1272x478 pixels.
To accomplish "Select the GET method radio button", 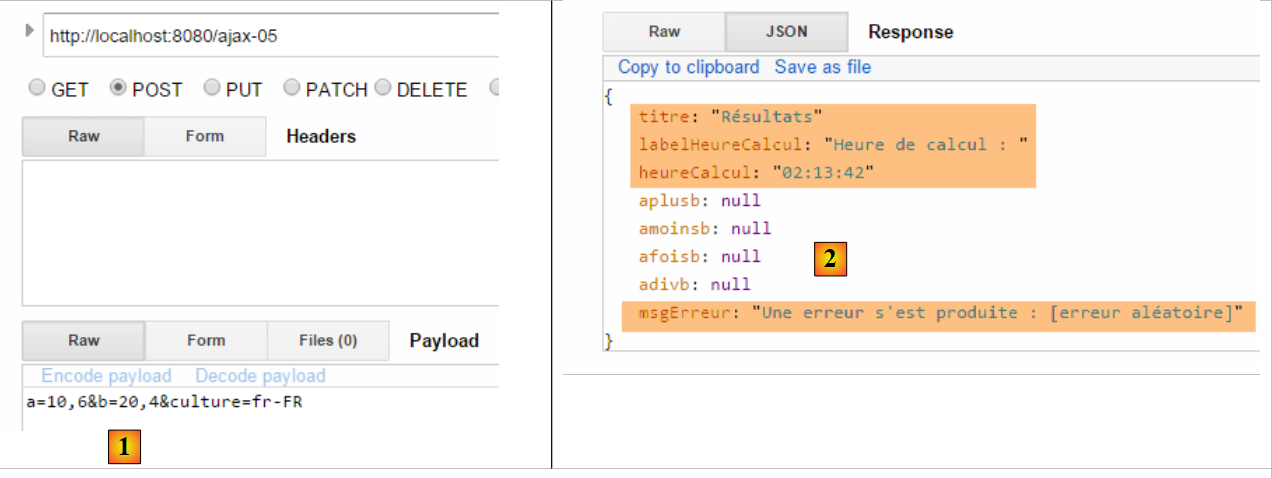I will [37, 88].
